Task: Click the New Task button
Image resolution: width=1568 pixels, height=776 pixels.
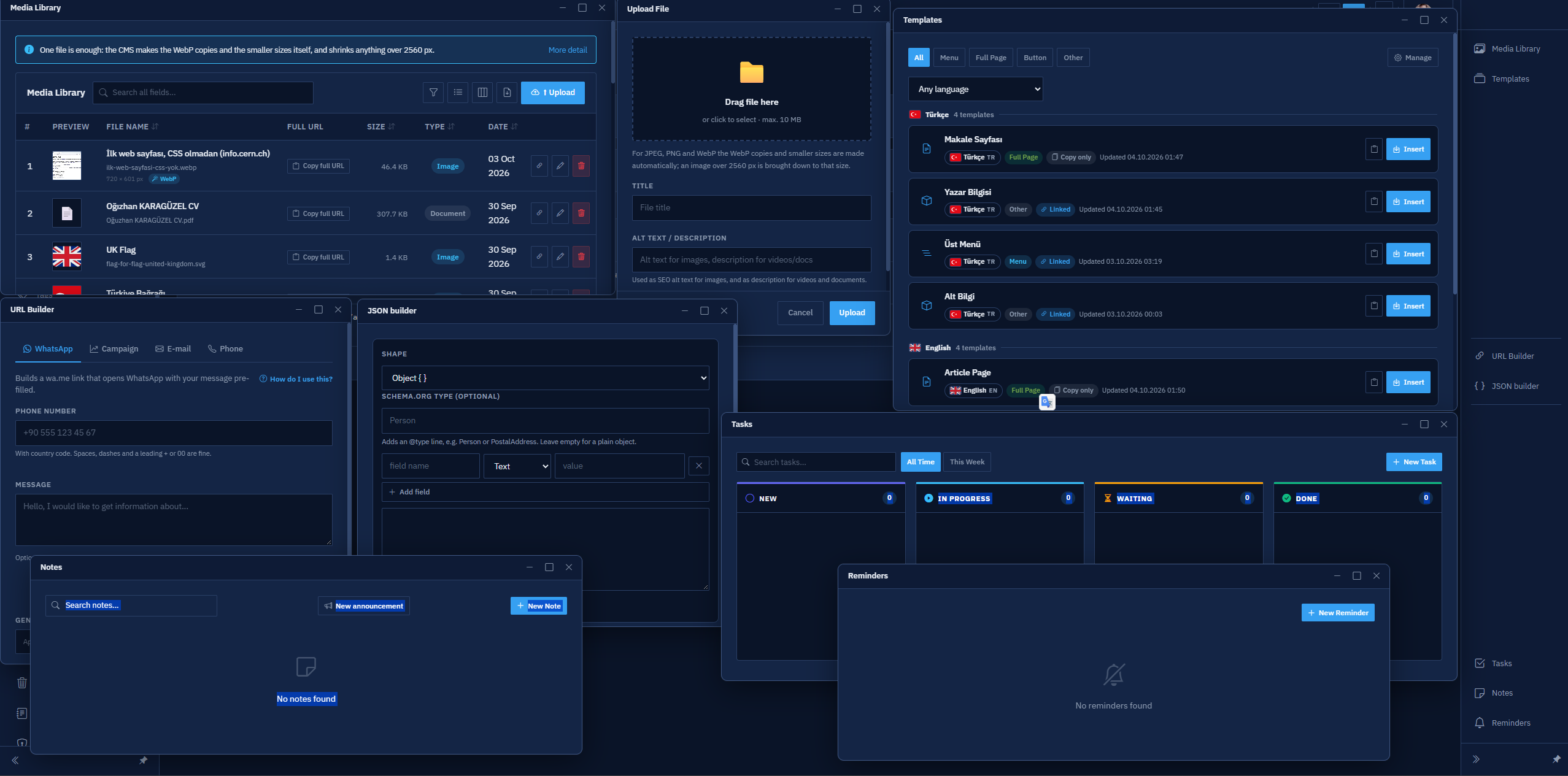Action: (x=1413, y=462)
